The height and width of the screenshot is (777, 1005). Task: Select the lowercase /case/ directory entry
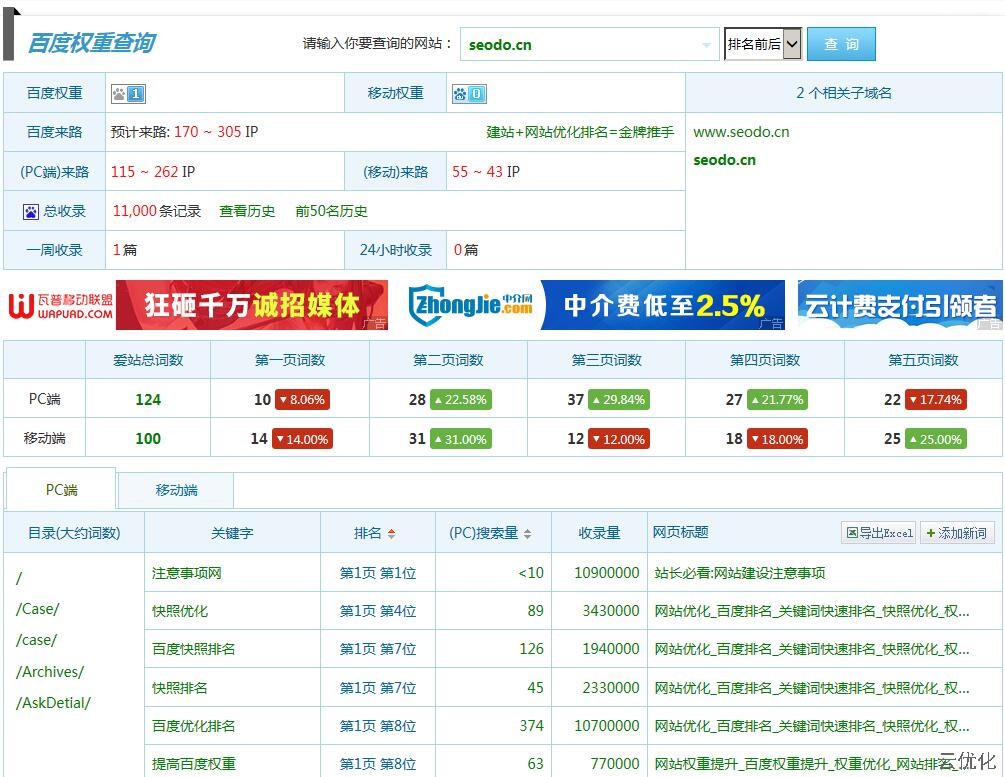click(x=36, y=640)
